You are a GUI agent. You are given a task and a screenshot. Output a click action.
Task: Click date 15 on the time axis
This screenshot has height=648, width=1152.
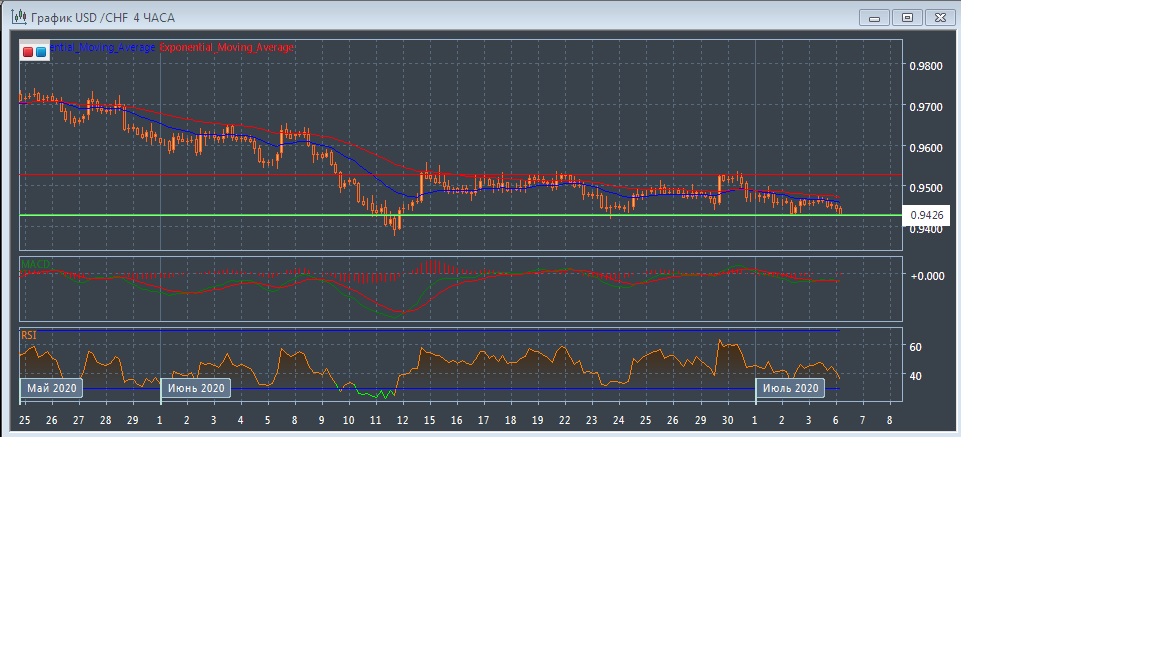click(429, 421)
